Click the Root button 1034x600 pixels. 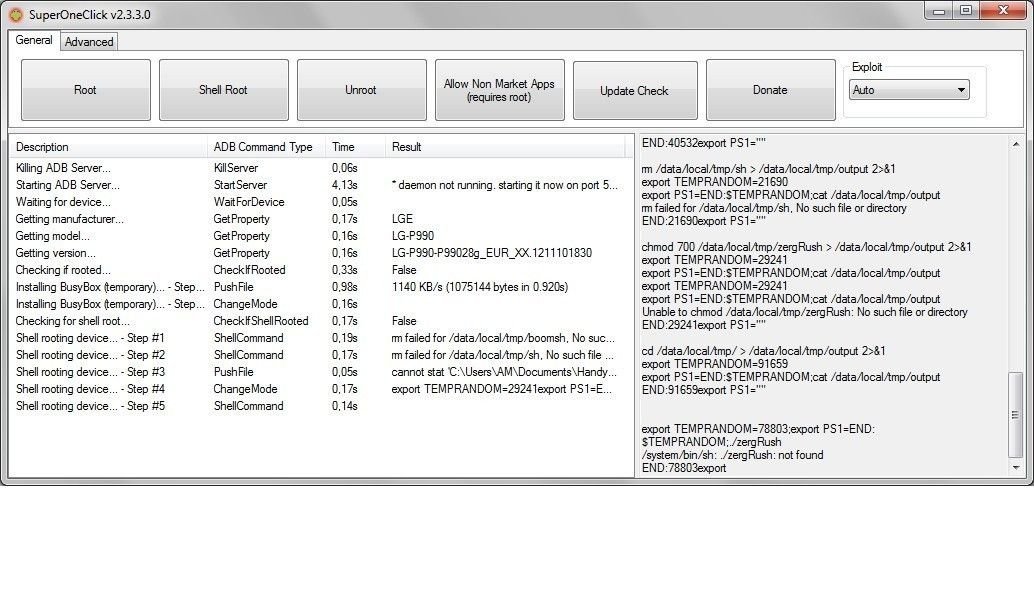(x=86, y=90)
